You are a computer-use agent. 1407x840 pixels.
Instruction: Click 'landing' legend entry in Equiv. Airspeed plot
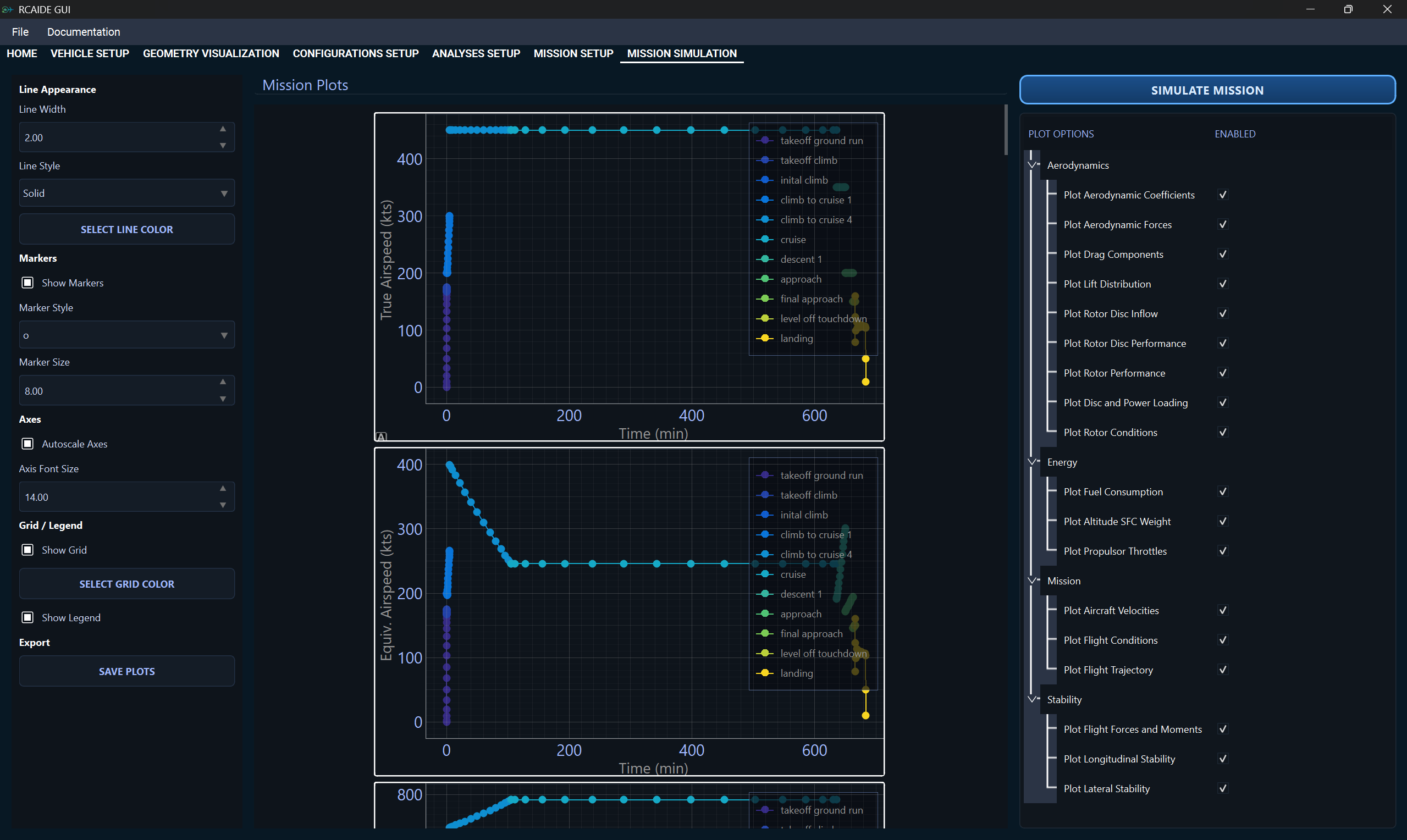(785, 673)
